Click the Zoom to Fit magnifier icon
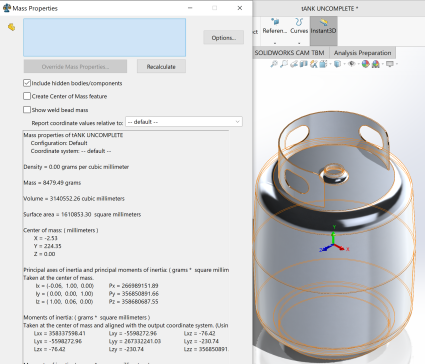Screen dimensions: 425x364 click(274, 64)
